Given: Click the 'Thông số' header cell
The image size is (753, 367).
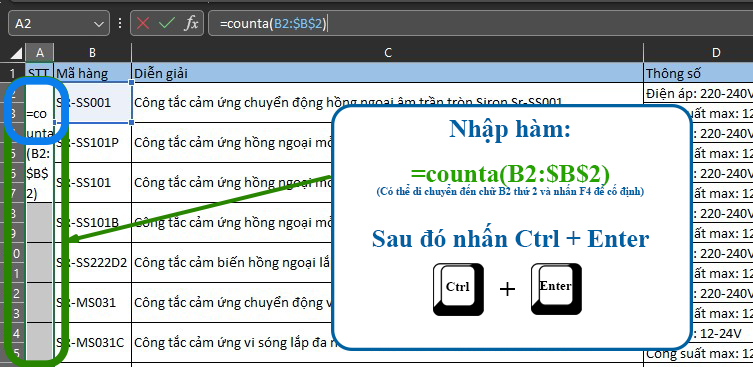Looking at the screenshot, I should pyautogui.click(x=699, y=73).
